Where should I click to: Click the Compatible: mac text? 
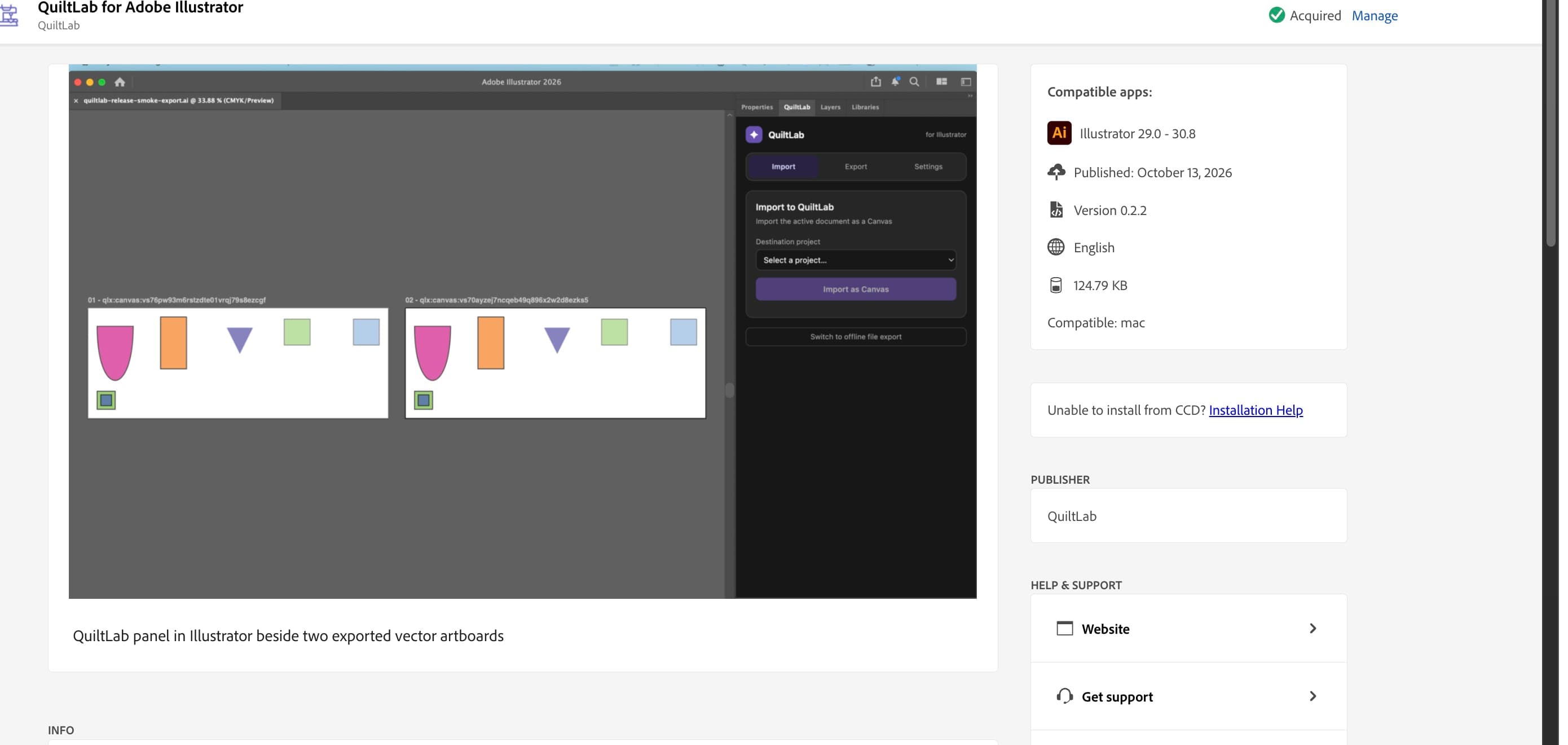(x=1096, y=323)
